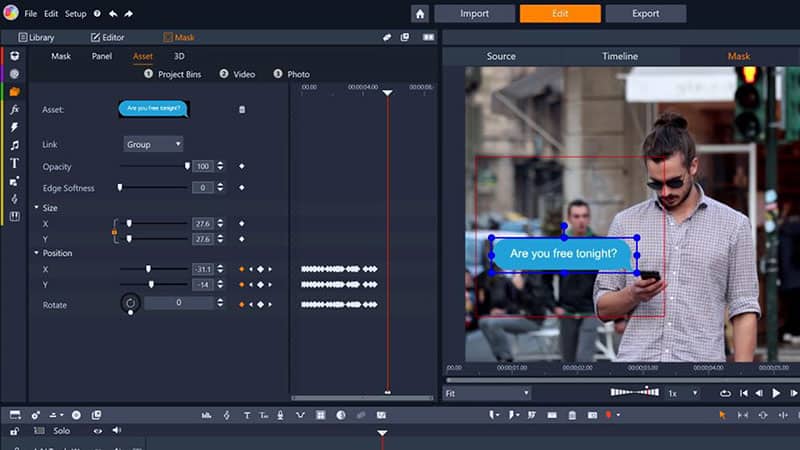Viewport: 800px width, 450px height.
Task: Open the Fit zoom dropdown
Action: 486,394
